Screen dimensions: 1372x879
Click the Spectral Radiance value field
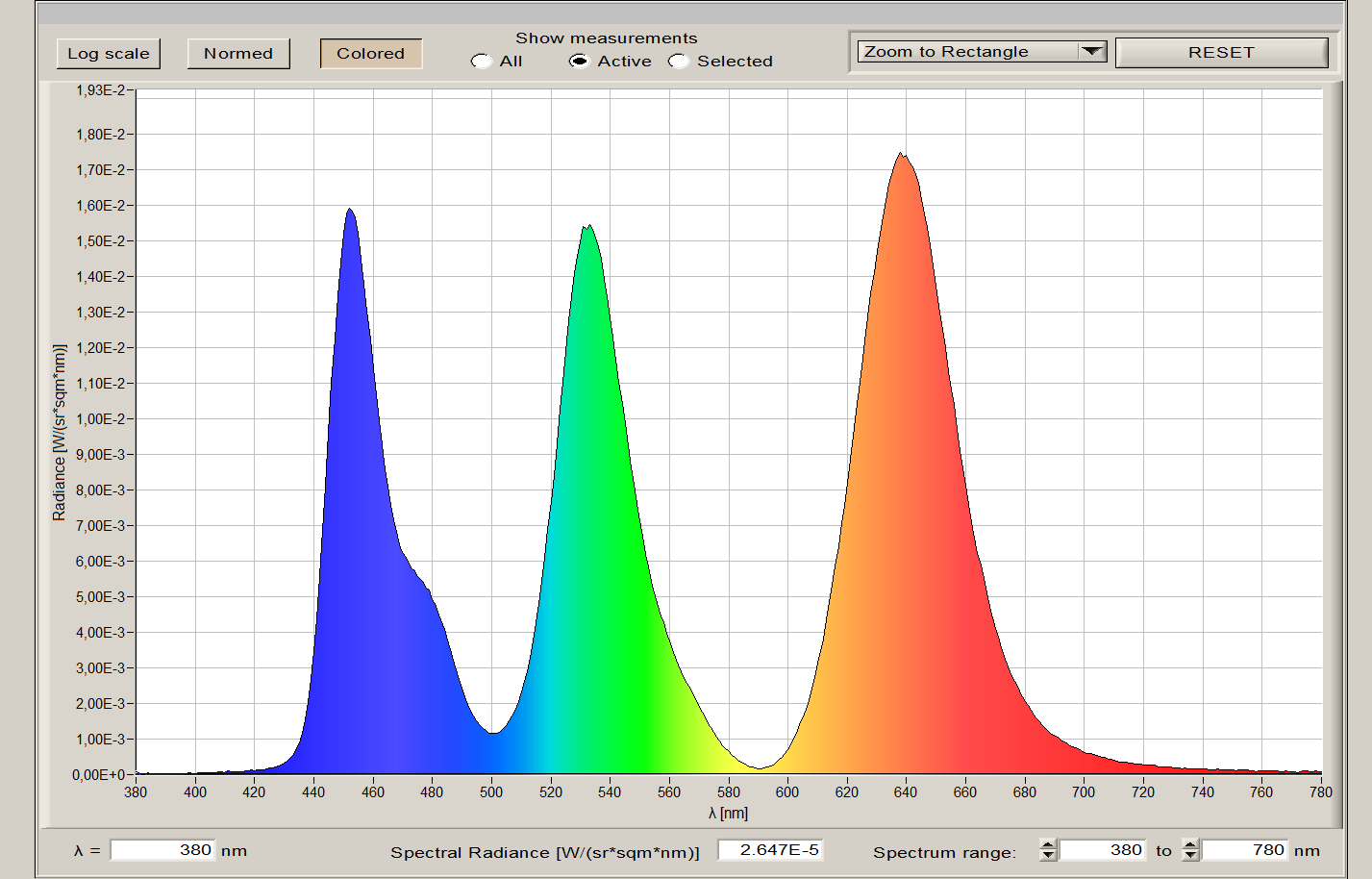pos(771,850)
